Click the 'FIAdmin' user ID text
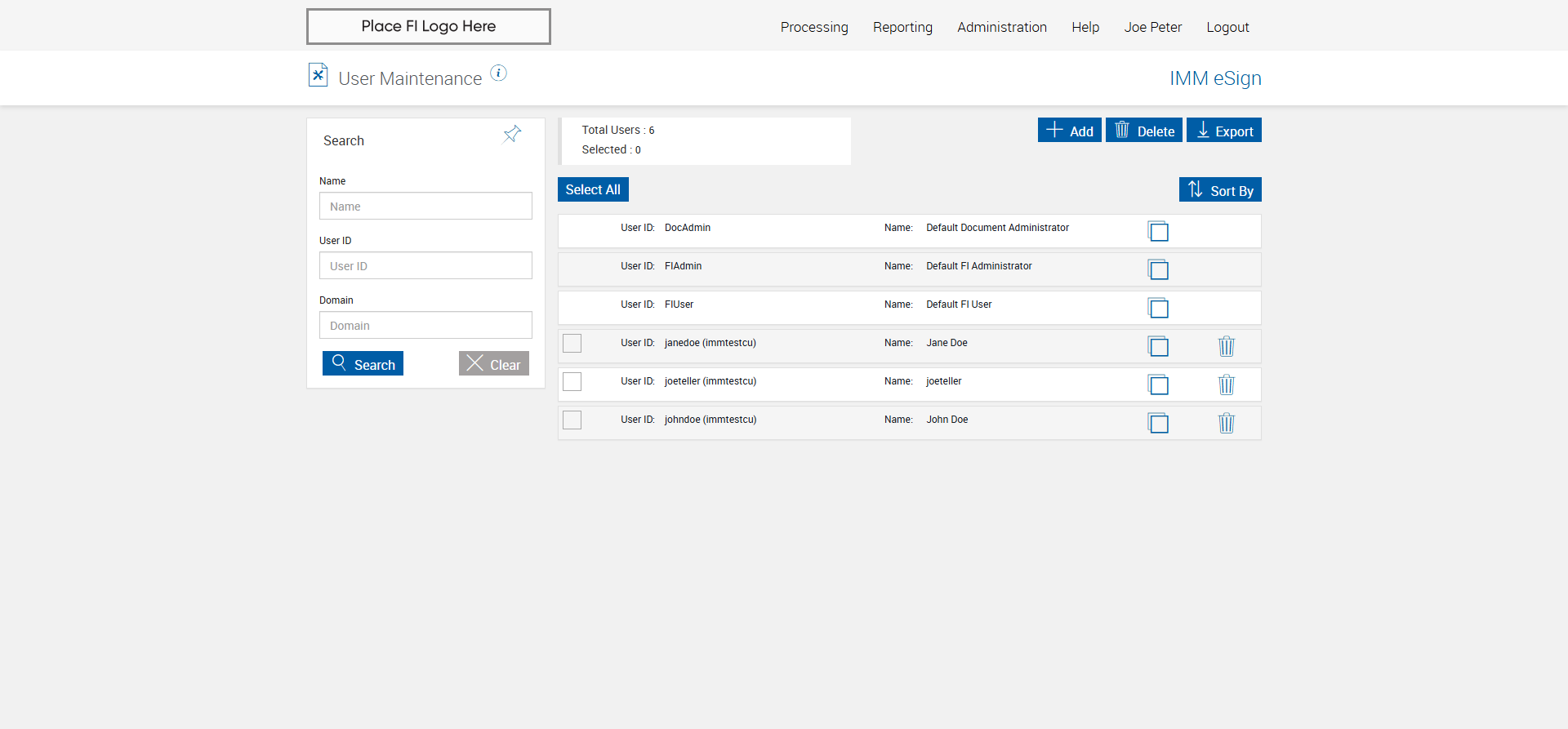The width and height of the screenshot is (1568, 729). tap(684, 266)
